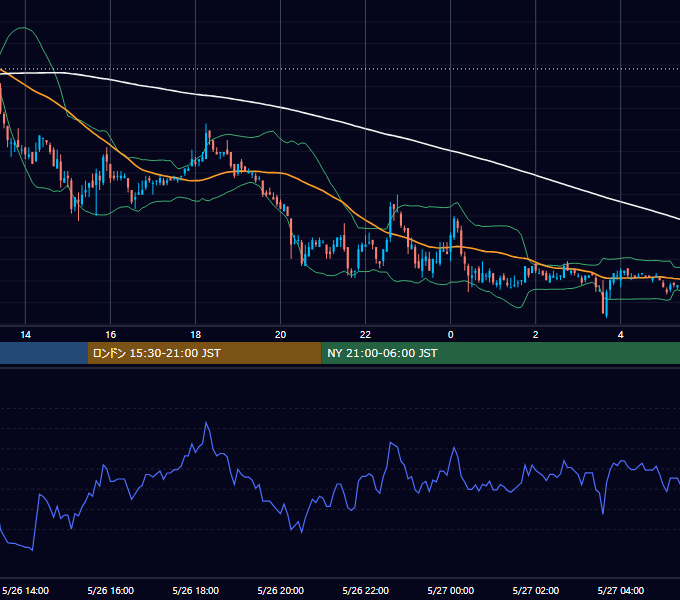Click the 0 hour label on price chart
Image resolution: width=680 pixels, height=600 pixels.
[x=451, y=335]
